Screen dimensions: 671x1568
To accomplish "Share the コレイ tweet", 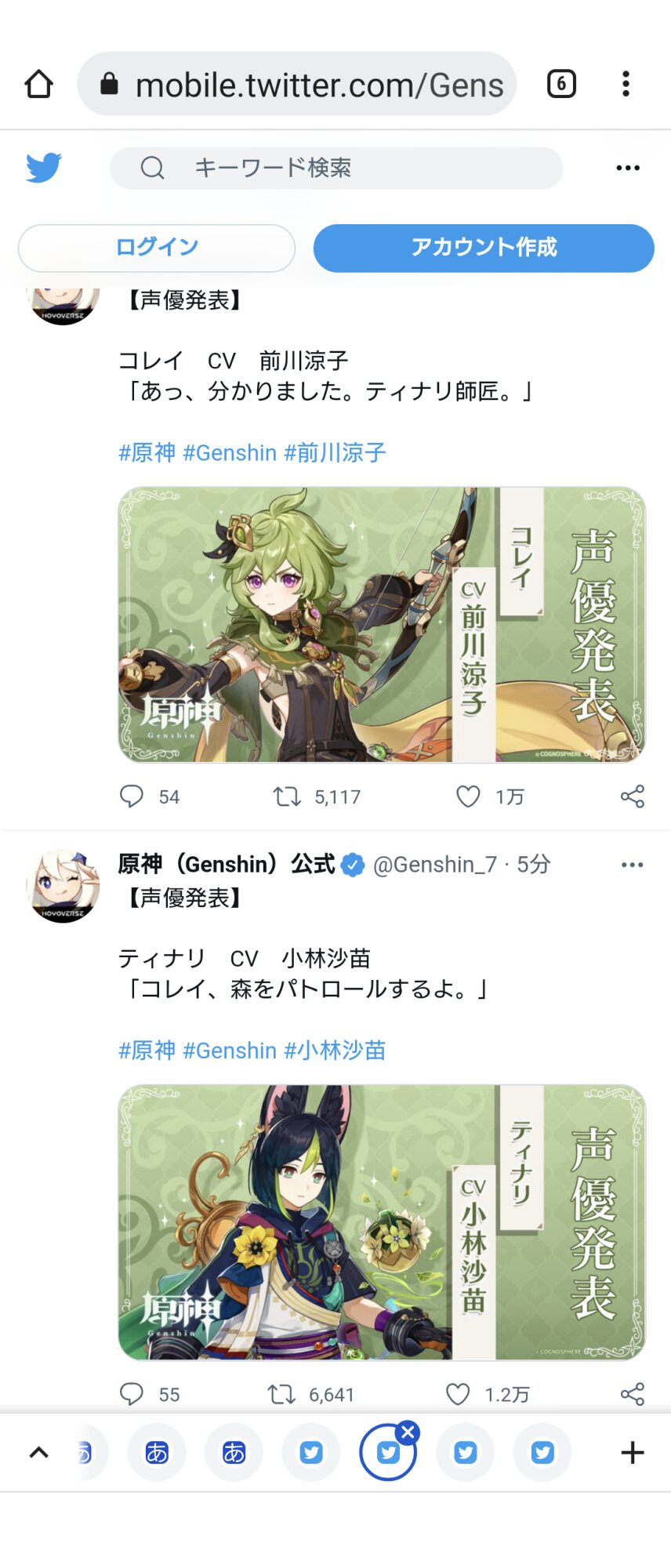I will (633, 797).
